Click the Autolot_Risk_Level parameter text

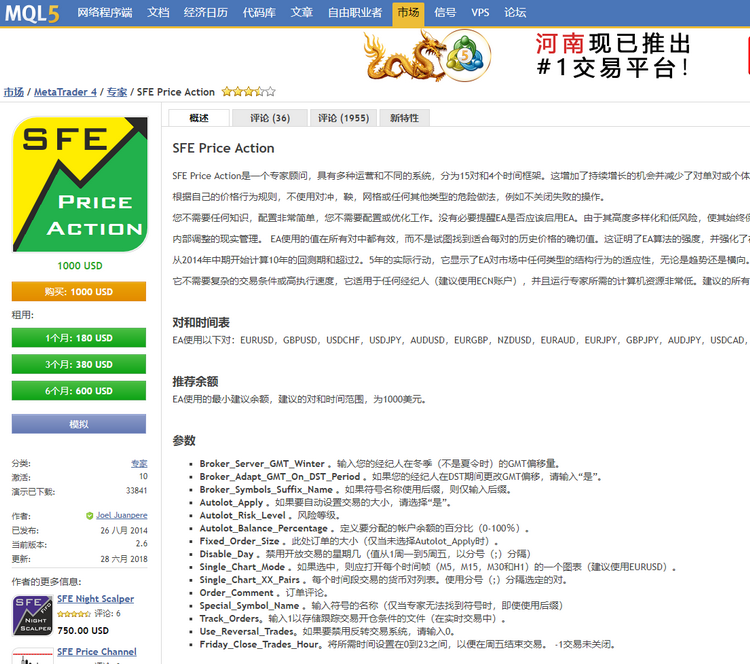(243, 515)
